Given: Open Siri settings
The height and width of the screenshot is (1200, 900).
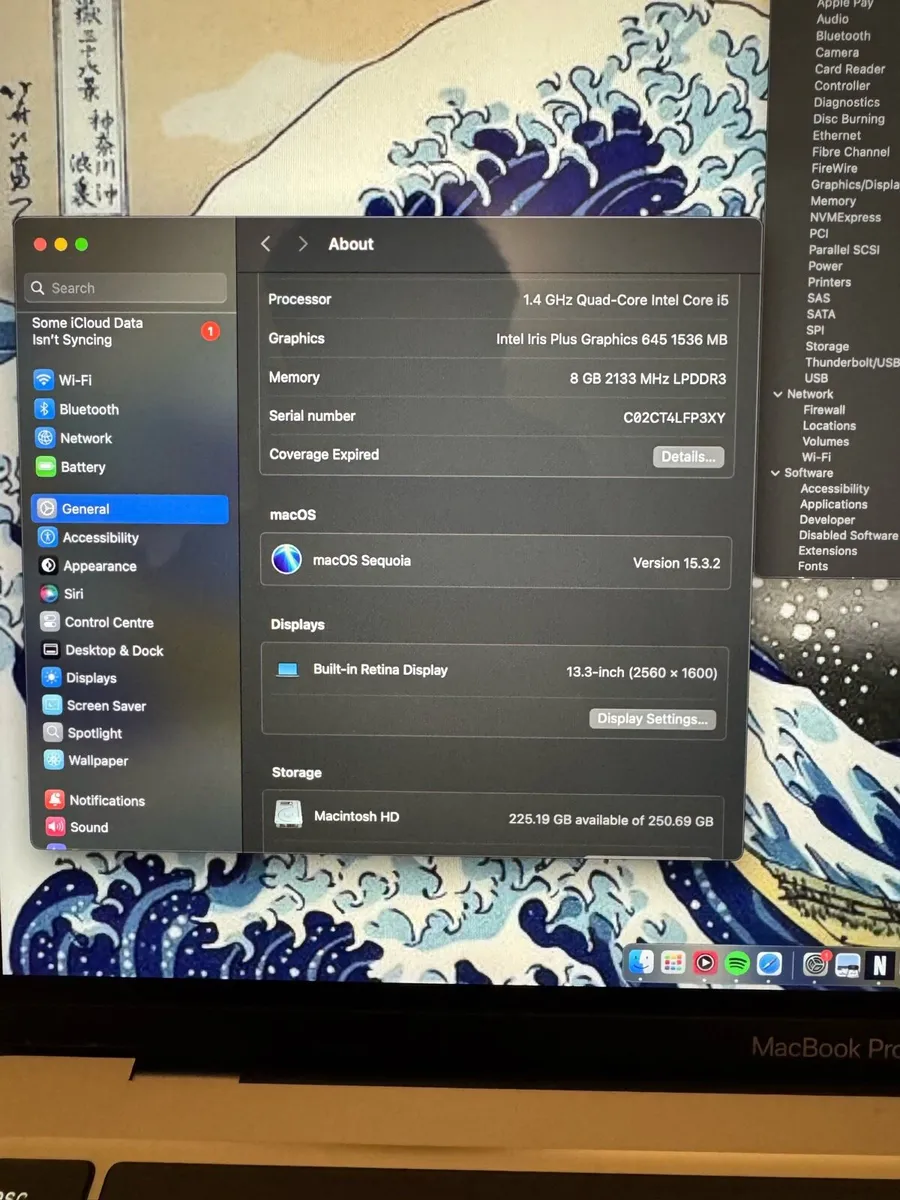Looking at the screenshot, I should click(61, 594).
